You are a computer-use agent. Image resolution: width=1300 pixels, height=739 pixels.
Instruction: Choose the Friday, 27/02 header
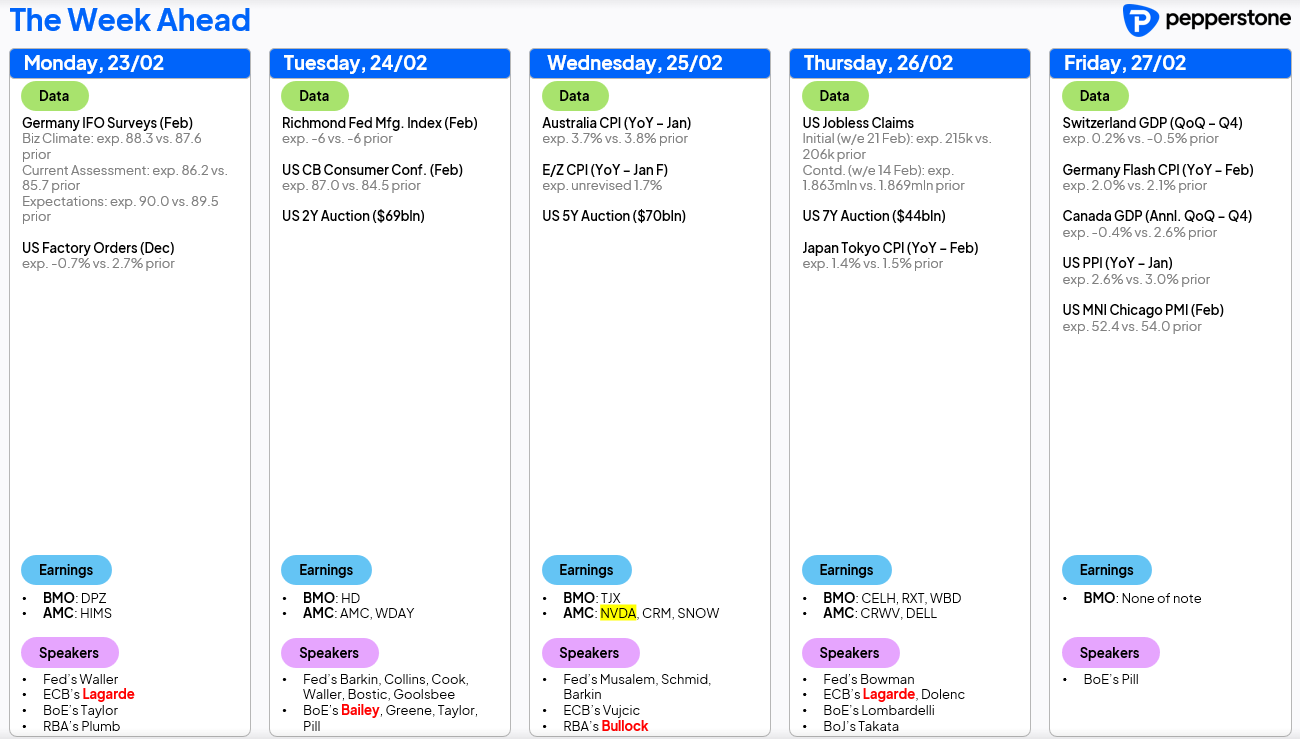pos(1125,63)
